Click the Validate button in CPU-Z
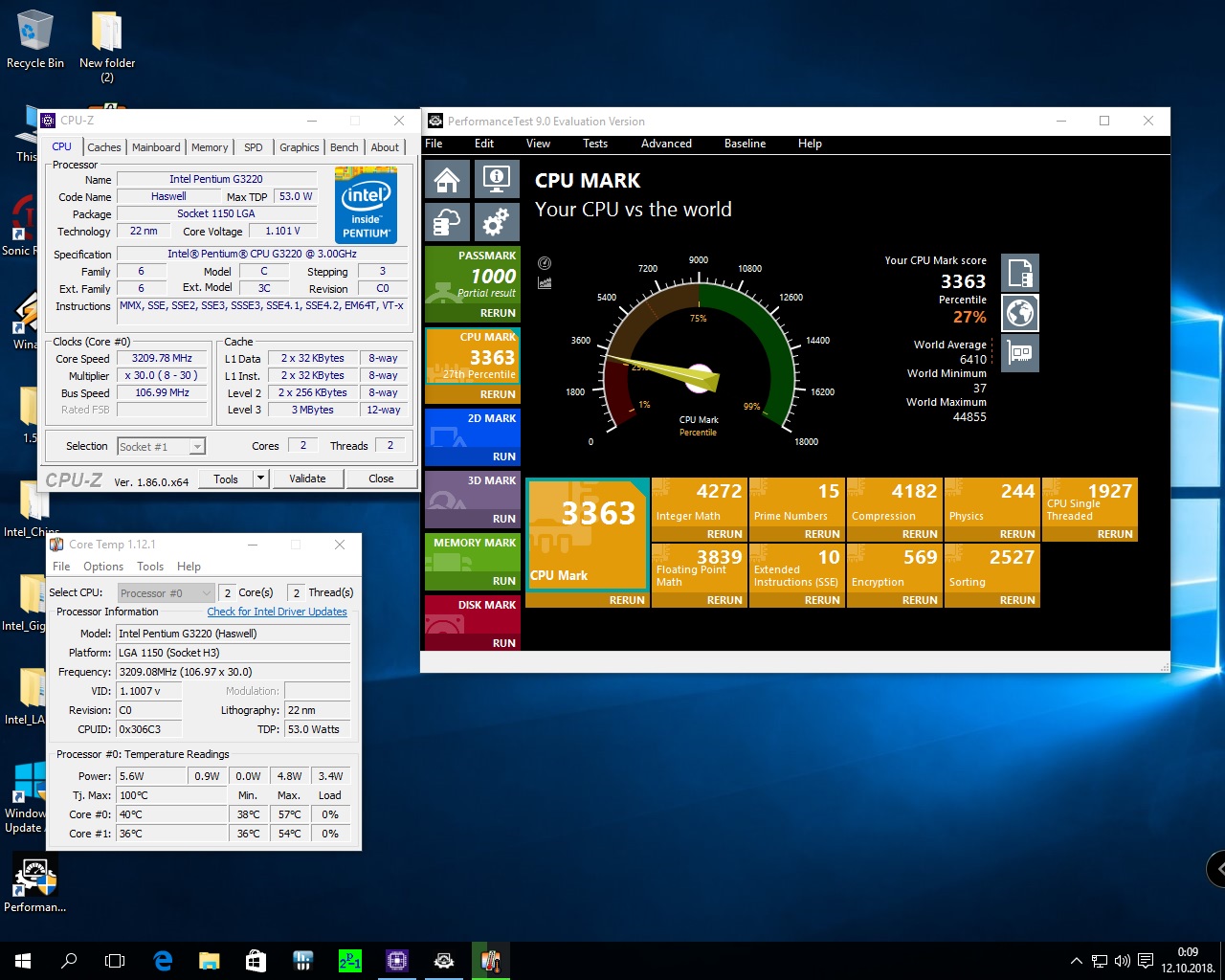The image size is (1225, 980). [x=307, y=479]
